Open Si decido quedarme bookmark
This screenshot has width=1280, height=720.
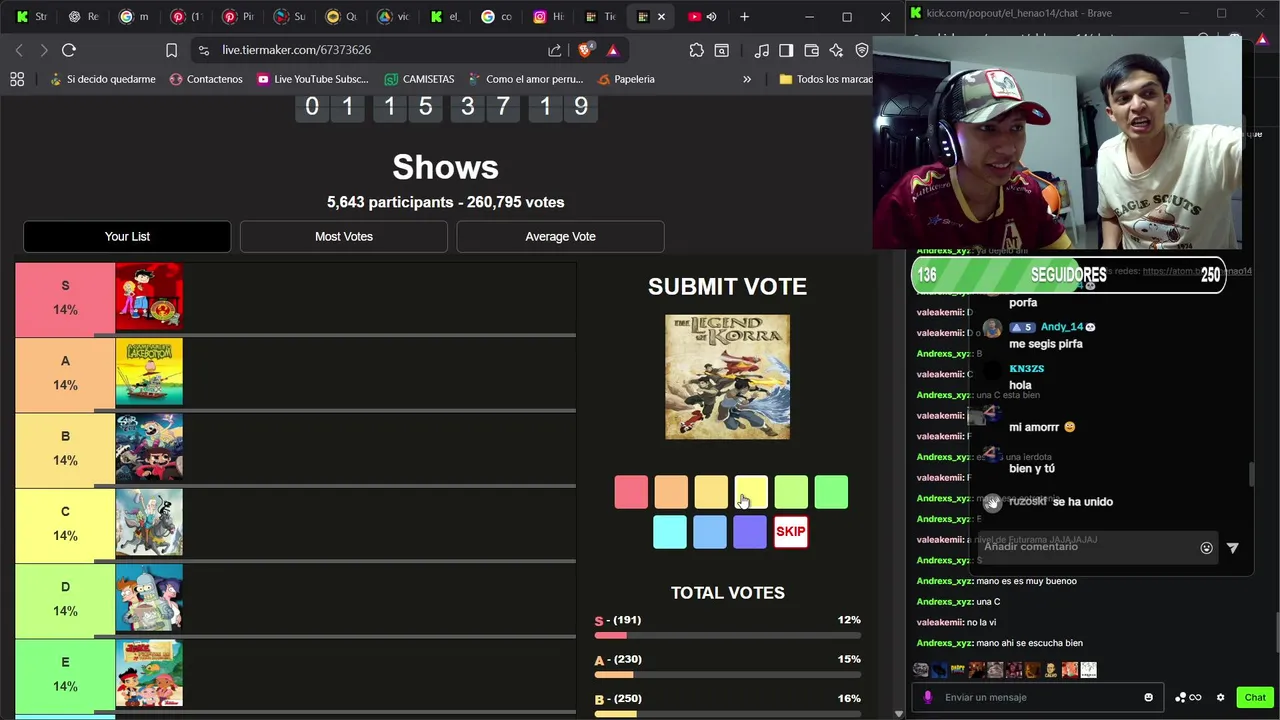coord(101,79)
